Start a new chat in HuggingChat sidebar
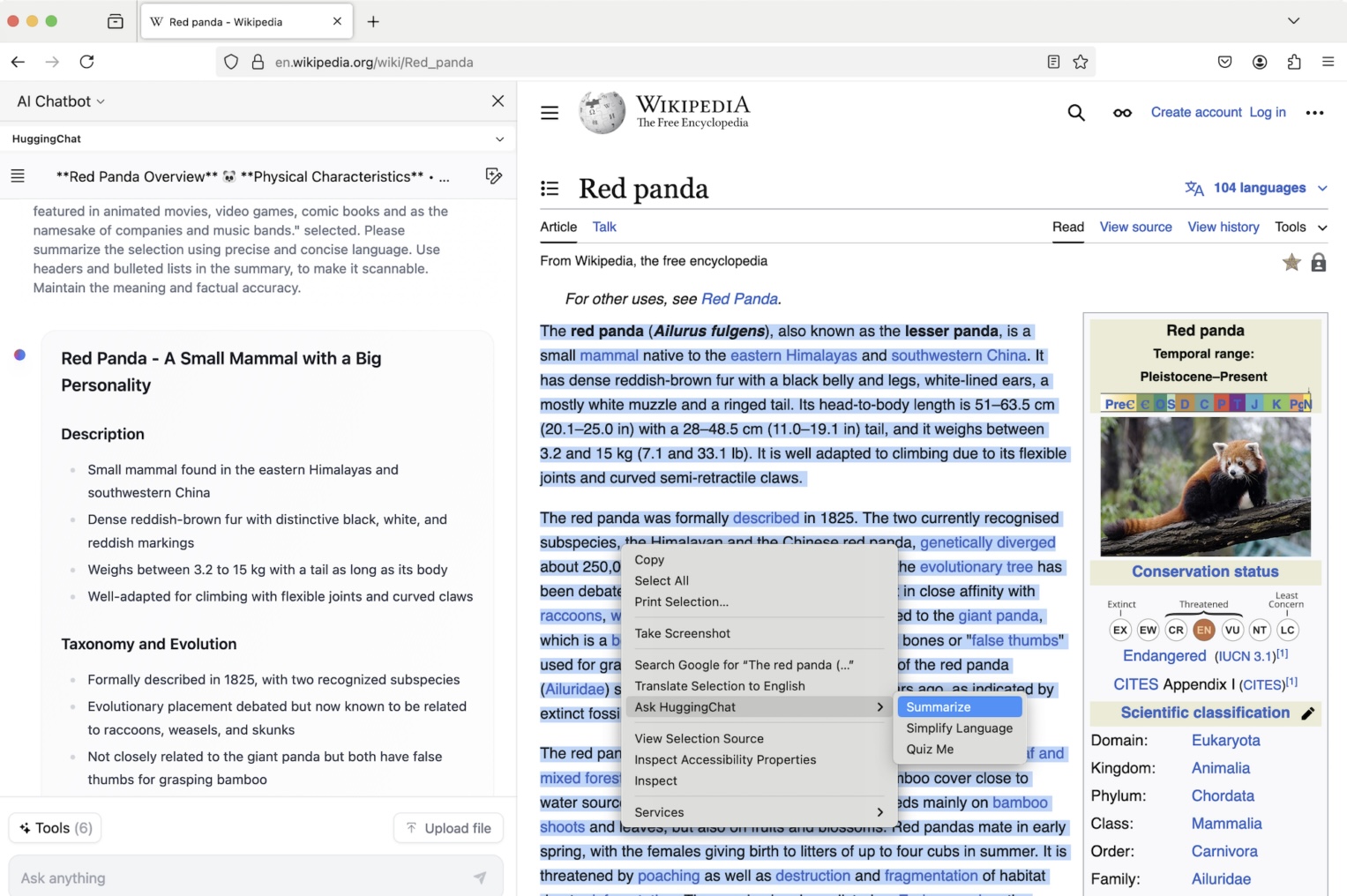This screenshot has height=896, width=1347. (x=494, y=176)
